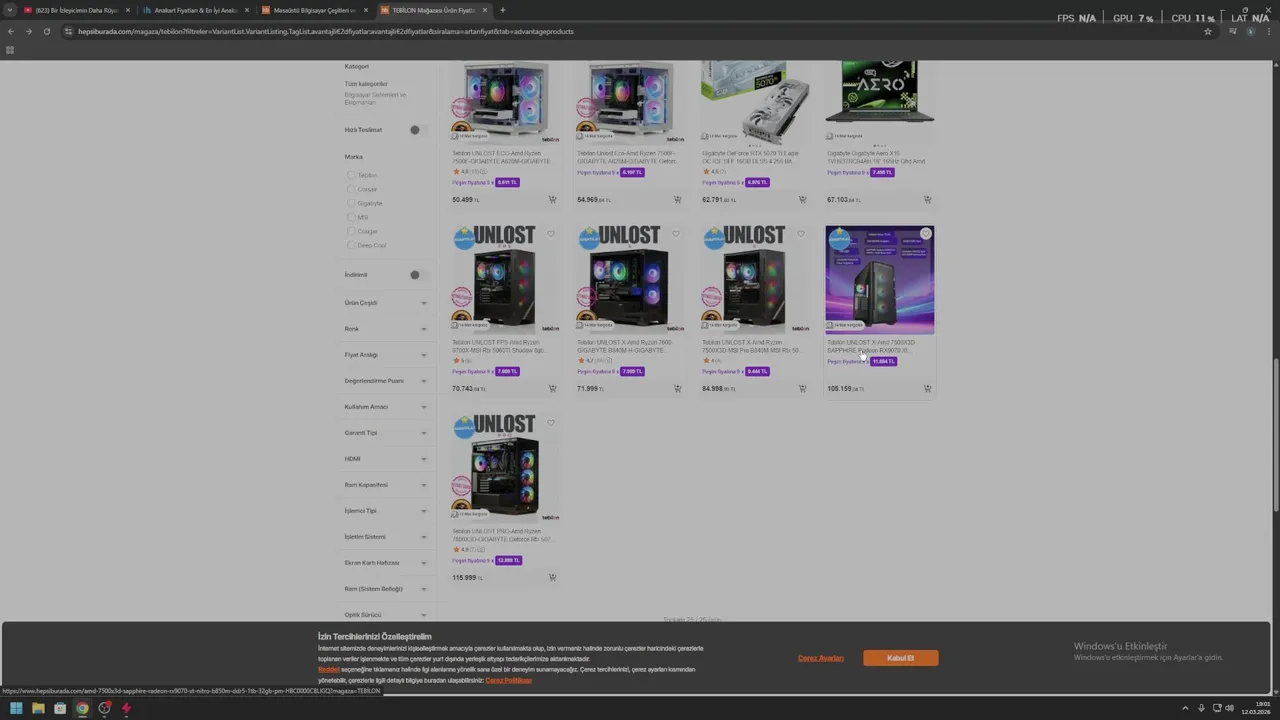Open the Çerez Politikası link
The width and height of the screenshot is (1280, 720).
pyautogui.click(x=509, y=680)
